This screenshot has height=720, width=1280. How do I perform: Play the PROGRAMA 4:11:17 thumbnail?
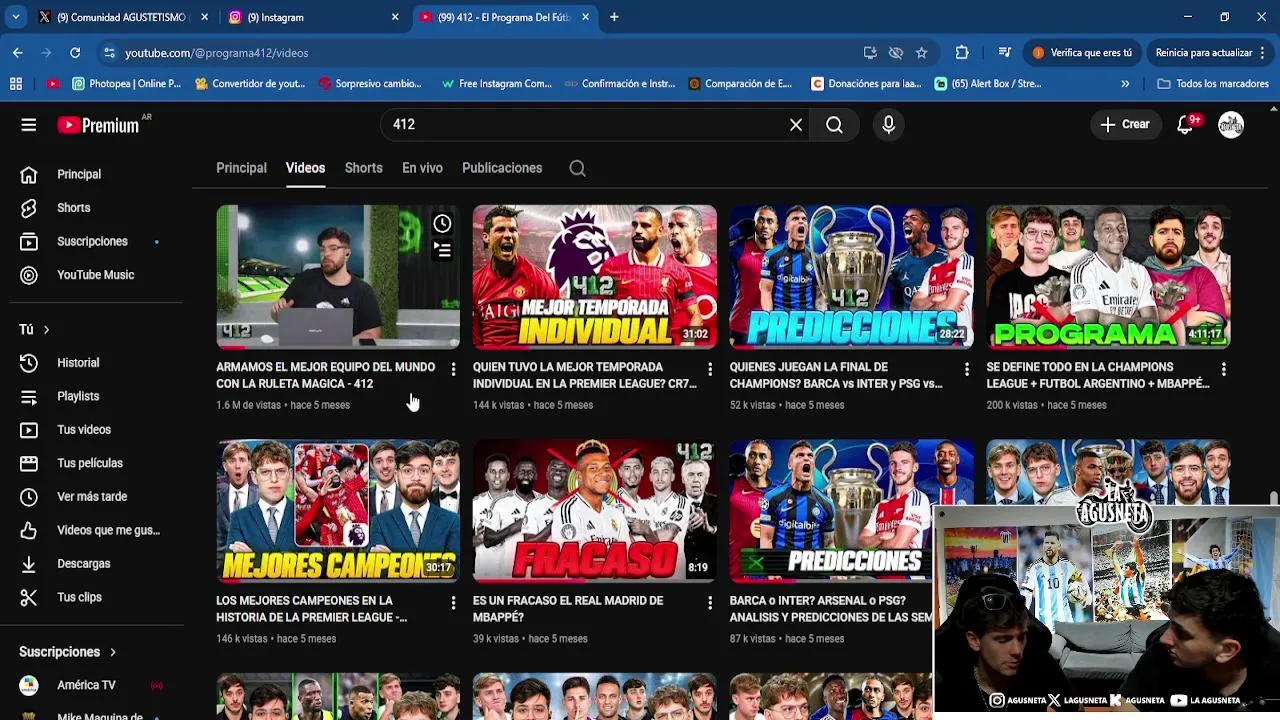tap(1108, 276)
